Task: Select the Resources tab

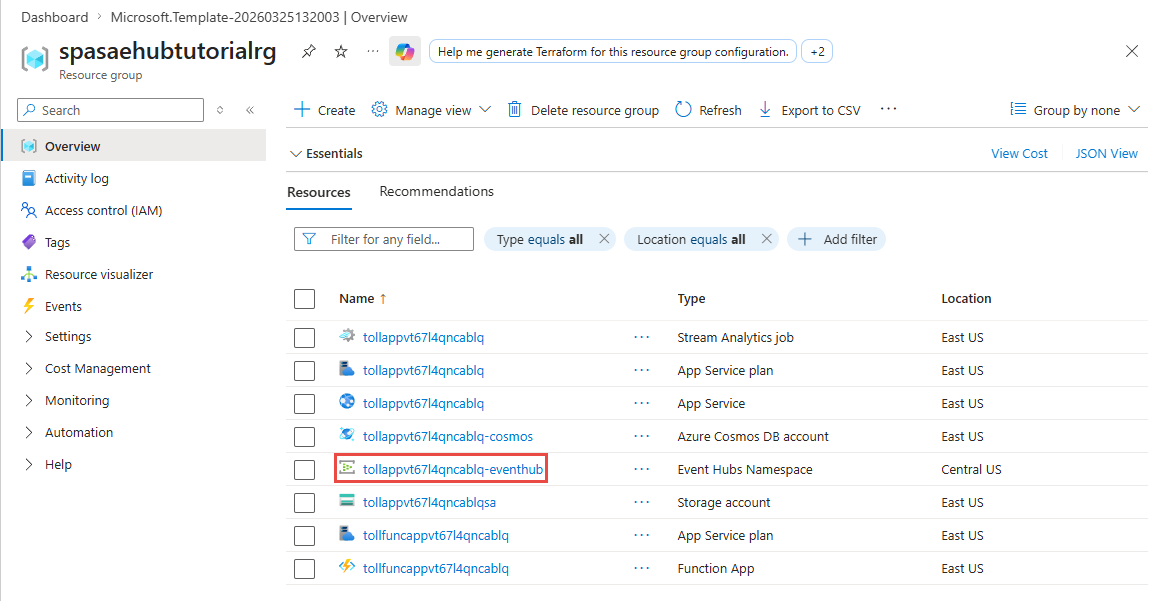Action: coord(318,192)
